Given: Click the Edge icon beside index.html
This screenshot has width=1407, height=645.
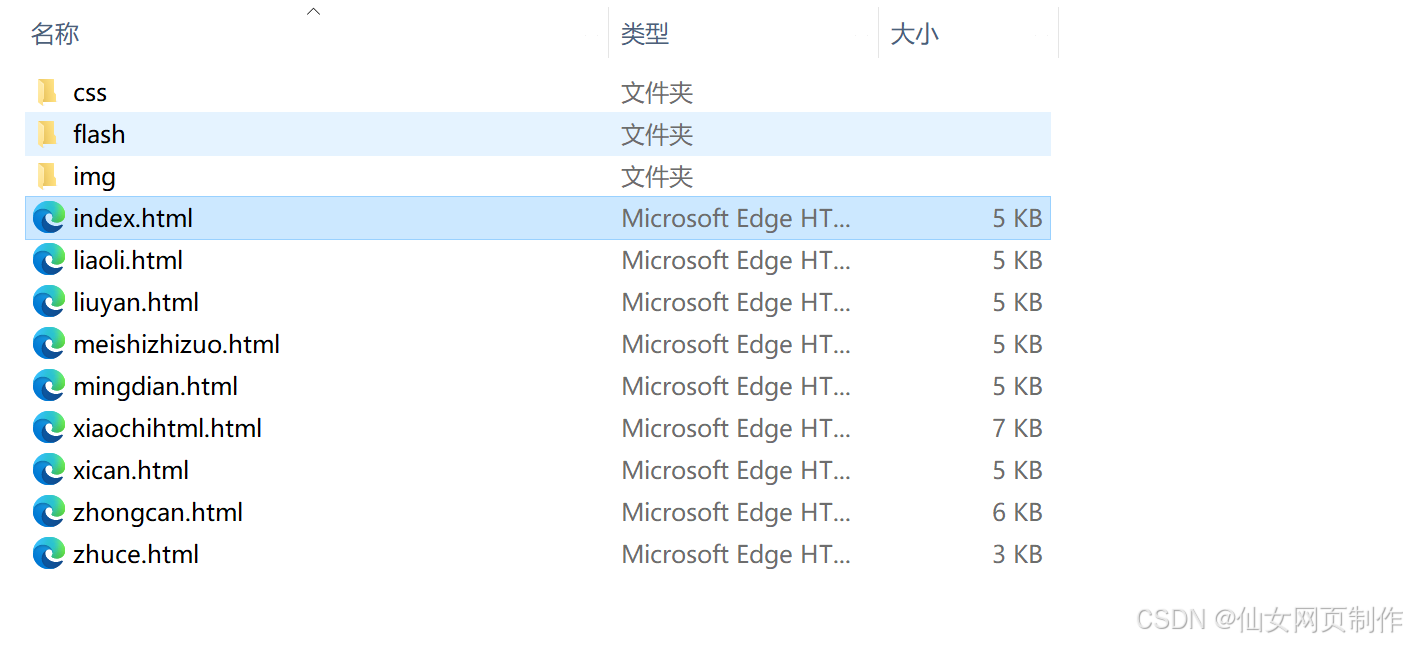Looking at the screenshot, I should click(x=48, y=218).
